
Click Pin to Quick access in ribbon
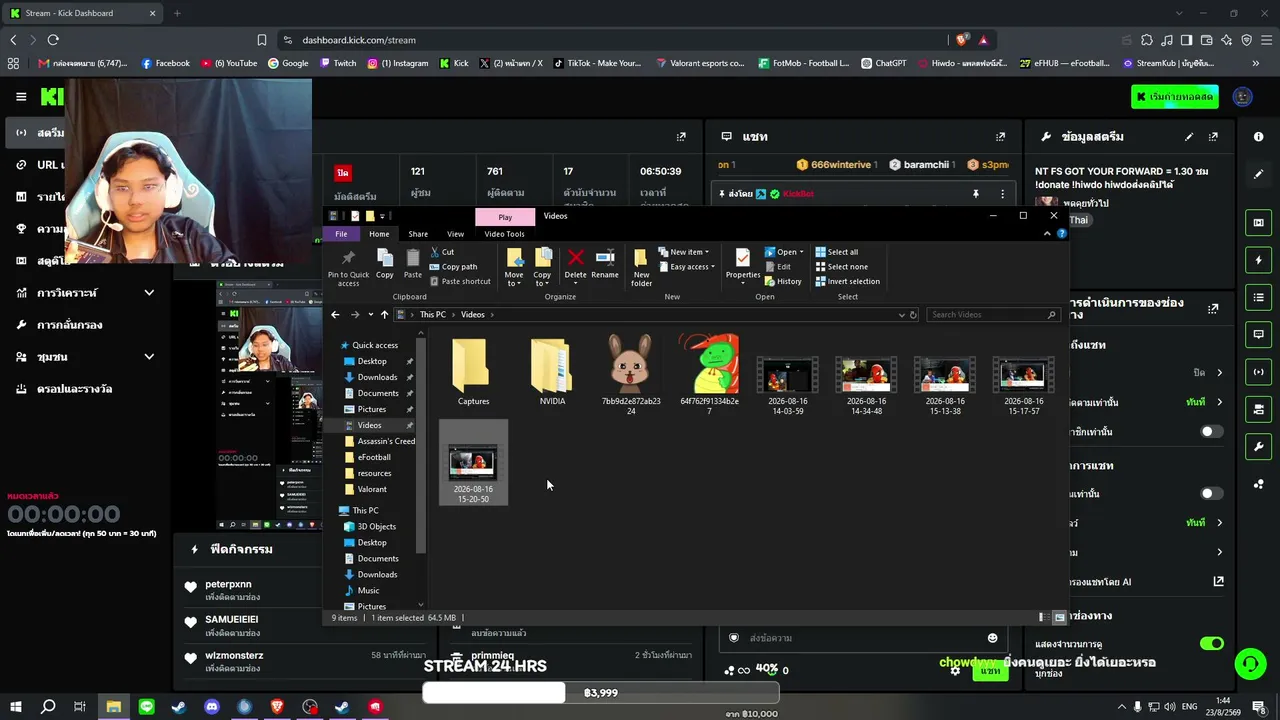coord(348,268)
